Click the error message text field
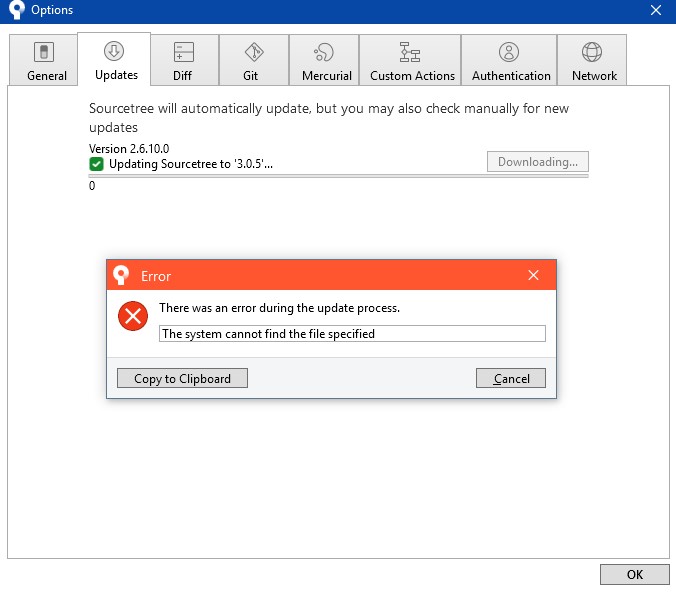The height and width of the screenshot is (592, 676). 352,334
